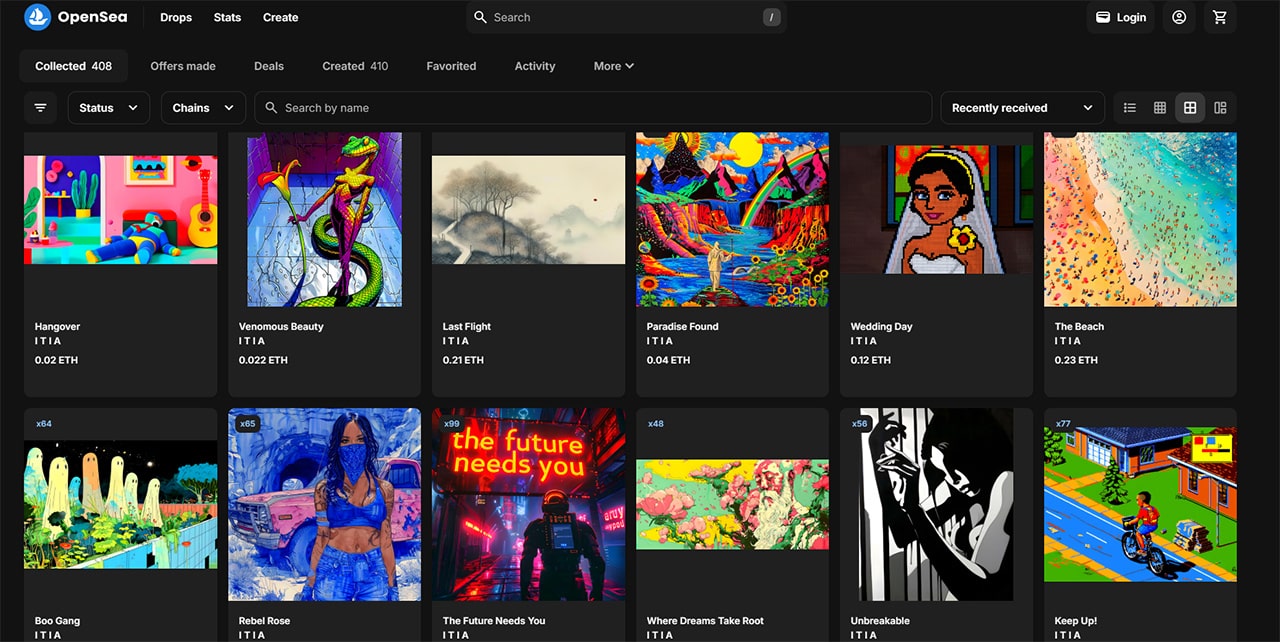Click the x99 quantity badge
Image resolution: width=1280 pixels, height=642 pixels.
452,424
